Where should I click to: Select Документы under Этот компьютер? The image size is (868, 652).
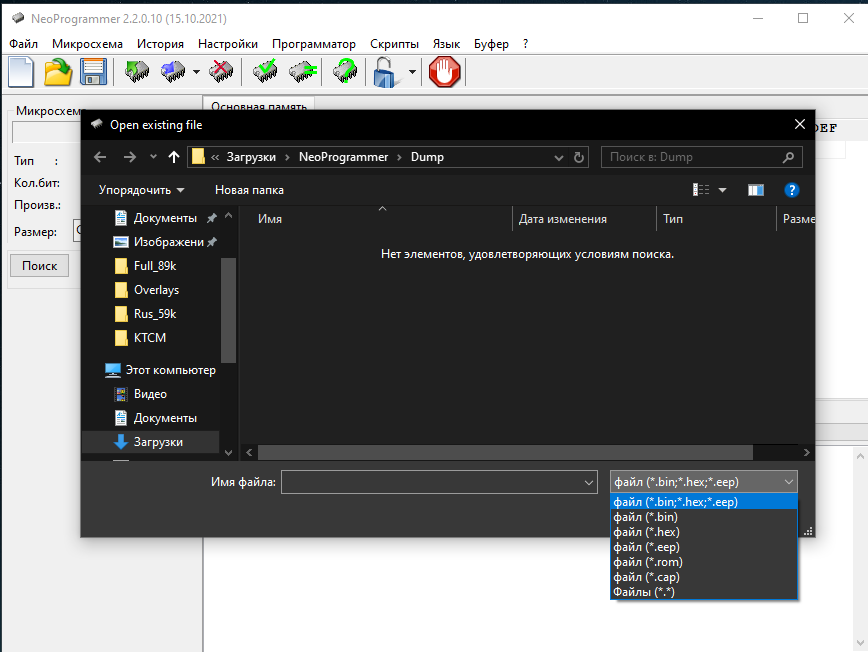(165, 418)
